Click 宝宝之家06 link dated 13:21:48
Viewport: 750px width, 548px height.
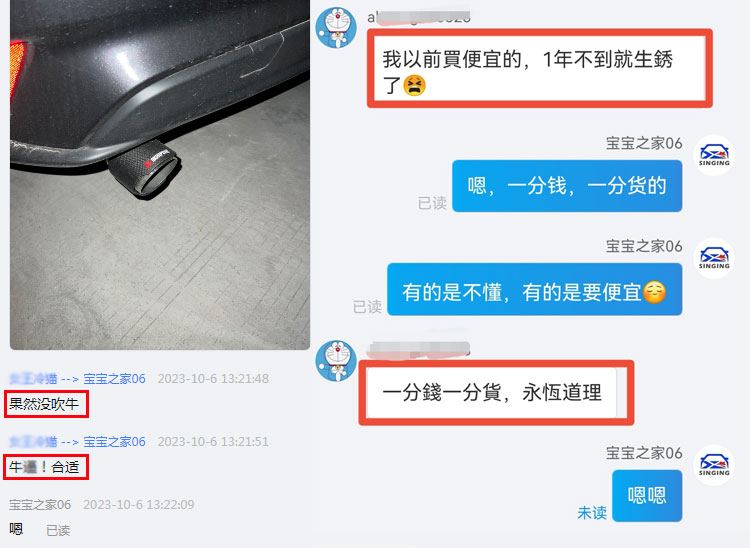click(114, 379)
